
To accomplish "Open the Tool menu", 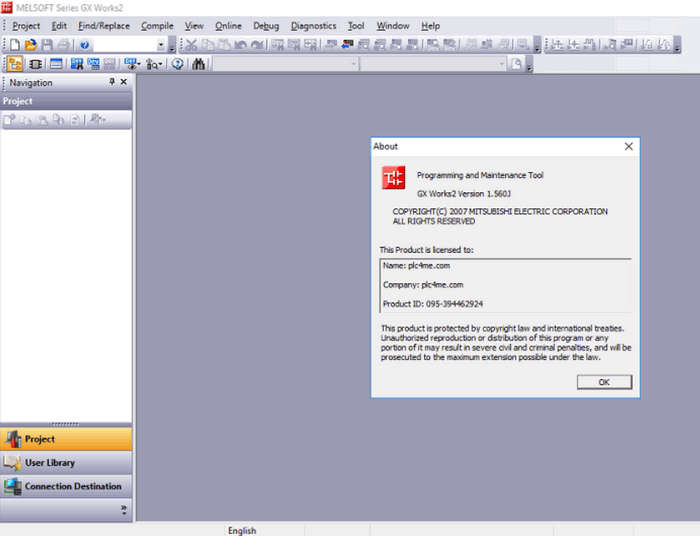I will [x=356, y=26].
